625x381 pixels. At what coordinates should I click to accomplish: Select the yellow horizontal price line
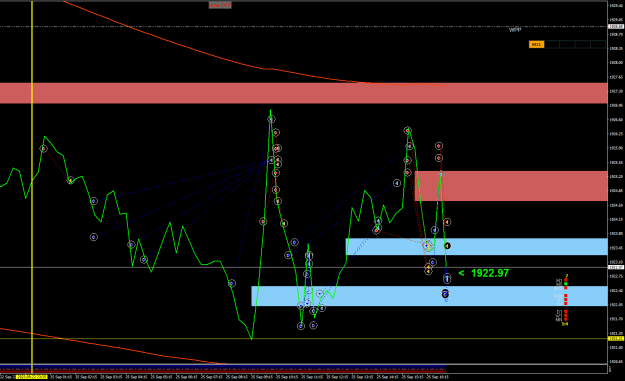point(303,339)
